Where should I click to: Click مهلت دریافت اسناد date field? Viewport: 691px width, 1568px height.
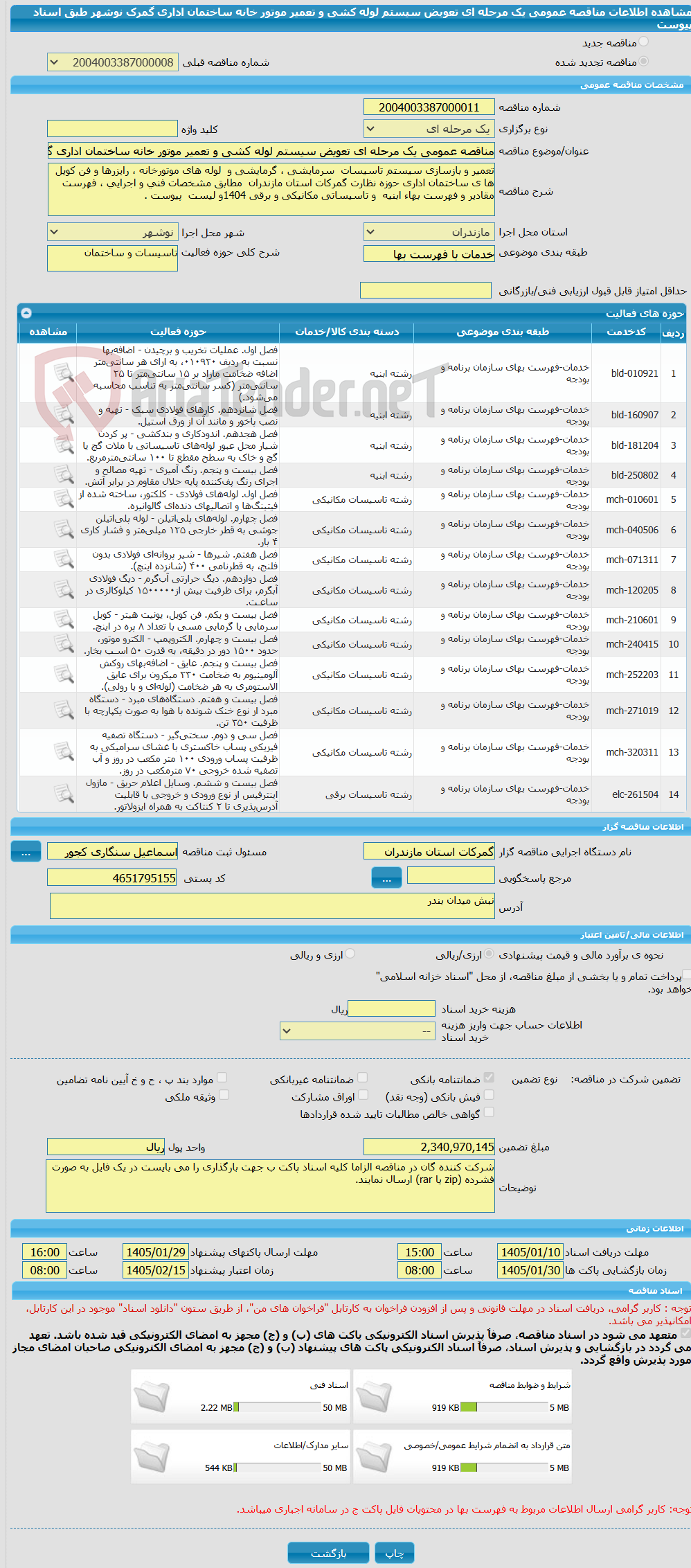point(530,1252)
